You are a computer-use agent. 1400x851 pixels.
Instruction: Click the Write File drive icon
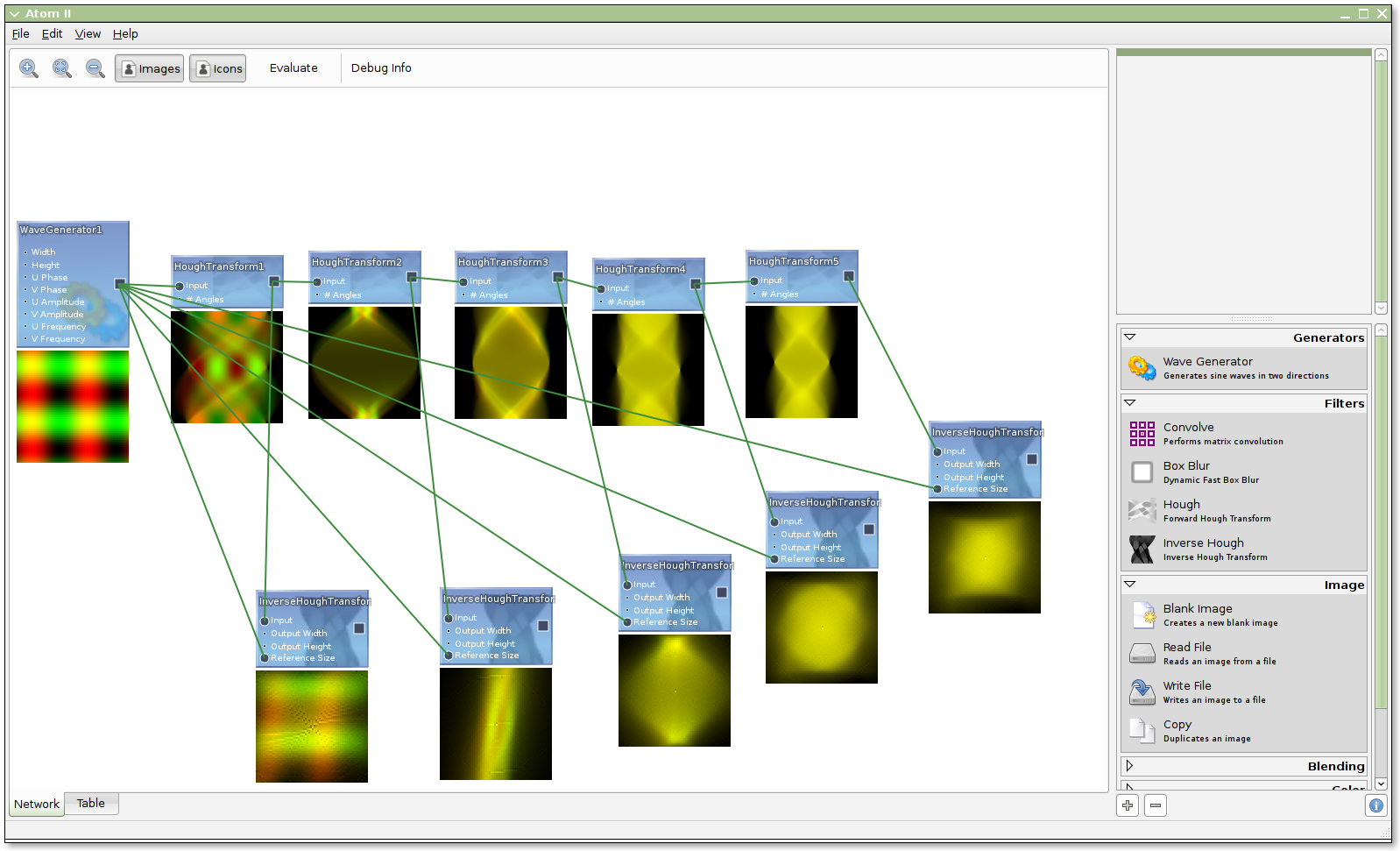point(1142,692)
